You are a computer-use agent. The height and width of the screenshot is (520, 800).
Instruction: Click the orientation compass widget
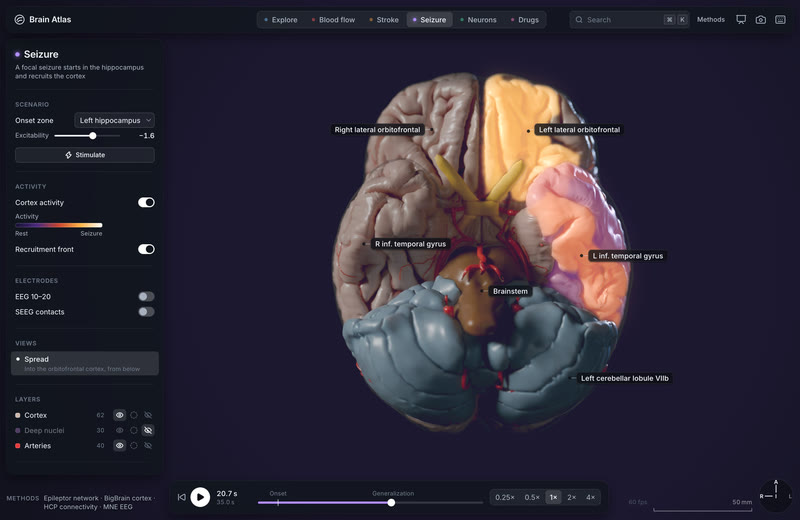point(776,496)
